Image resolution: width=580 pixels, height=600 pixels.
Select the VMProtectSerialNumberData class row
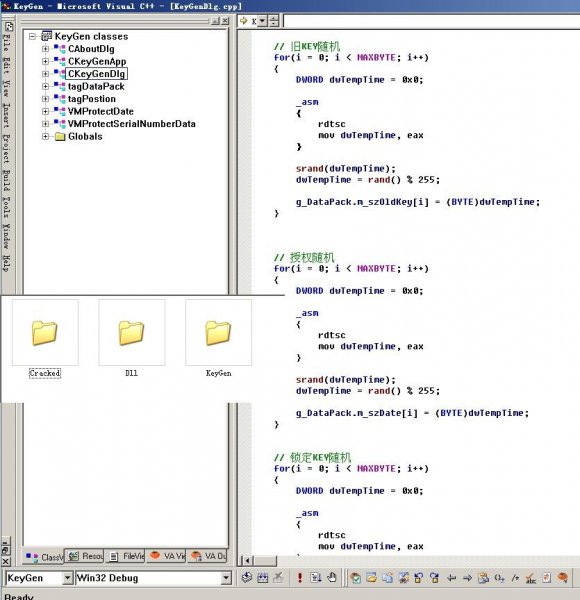(x=132, y=124)
